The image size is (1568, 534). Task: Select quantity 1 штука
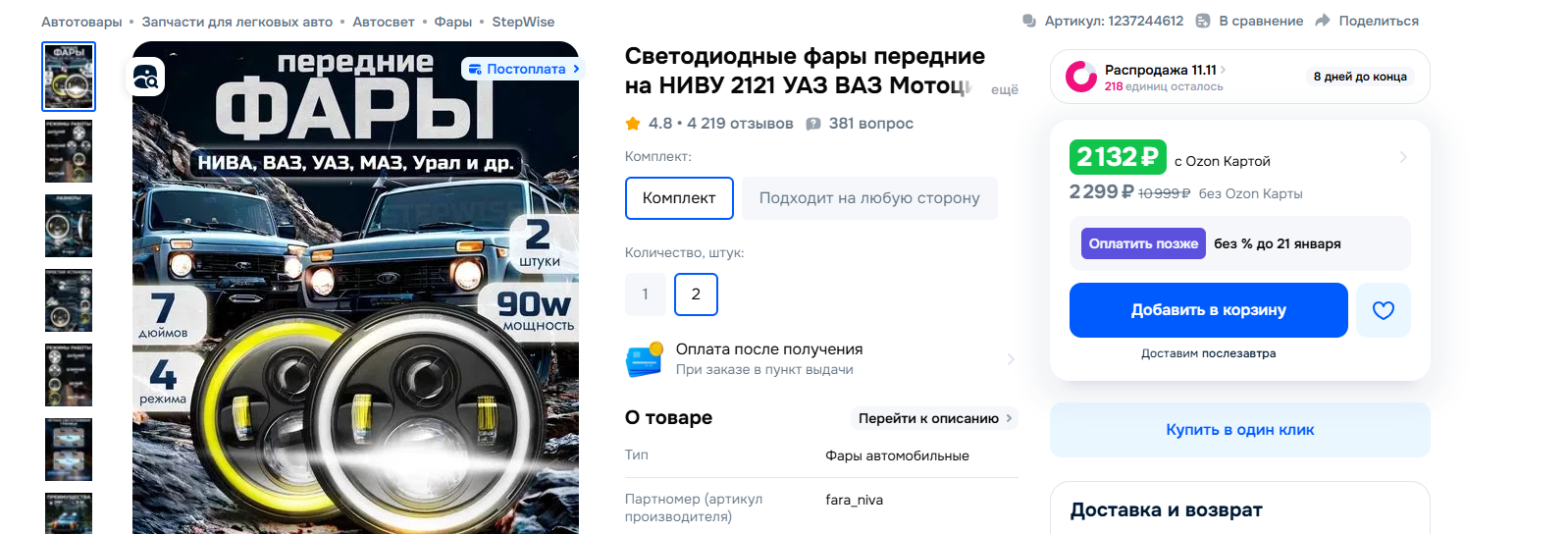coord(645,294)
